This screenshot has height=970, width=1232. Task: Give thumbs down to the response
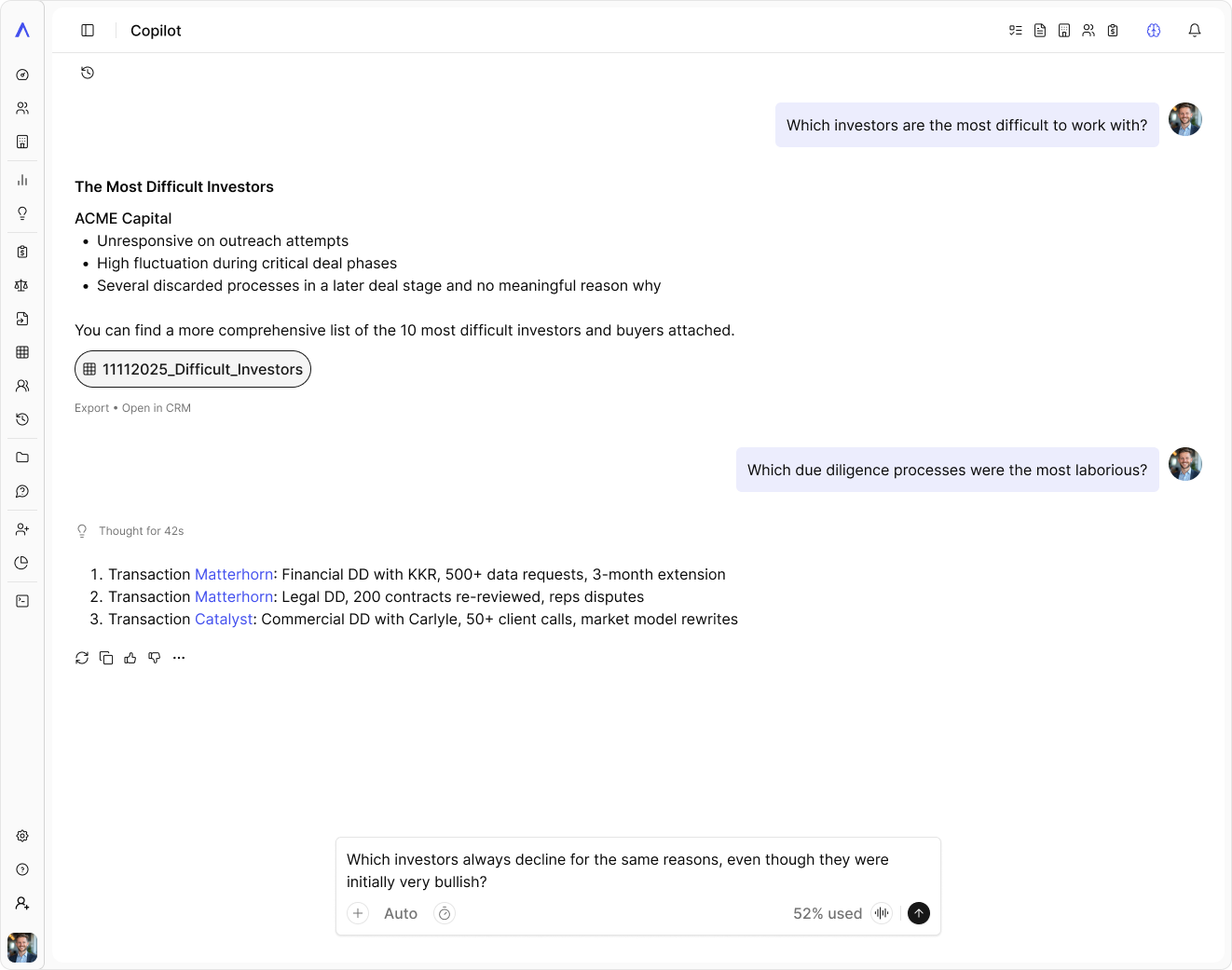click(x=155, y=658)
